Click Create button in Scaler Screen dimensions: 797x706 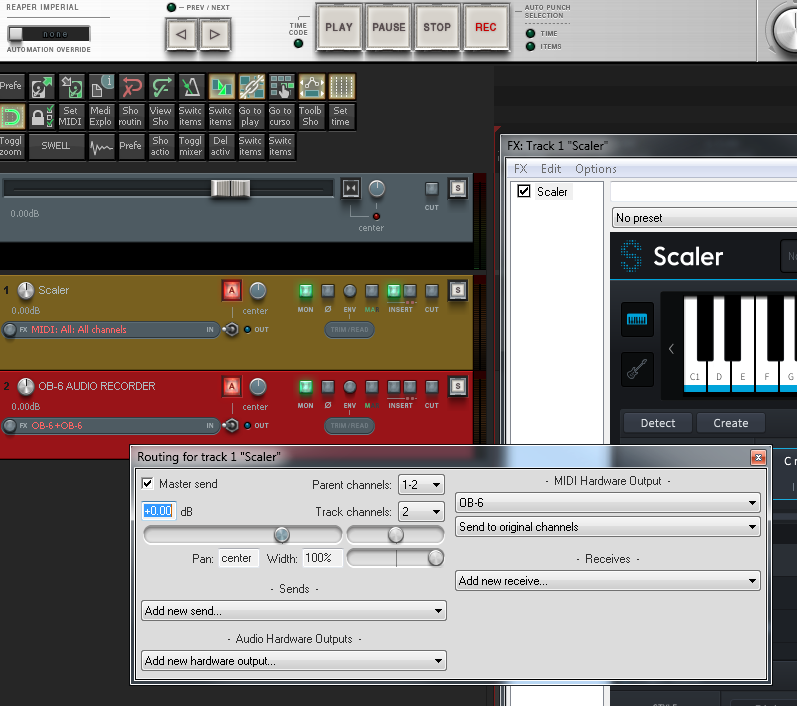730,423
